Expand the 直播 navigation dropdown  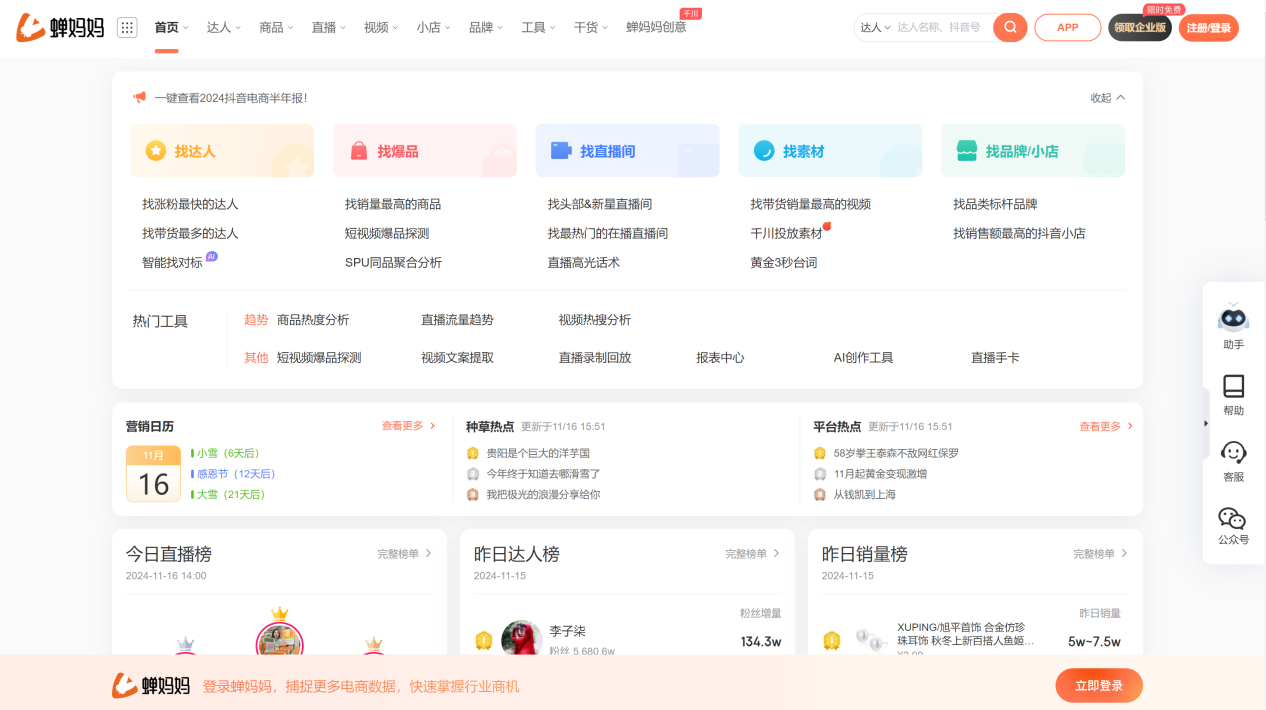329,27
